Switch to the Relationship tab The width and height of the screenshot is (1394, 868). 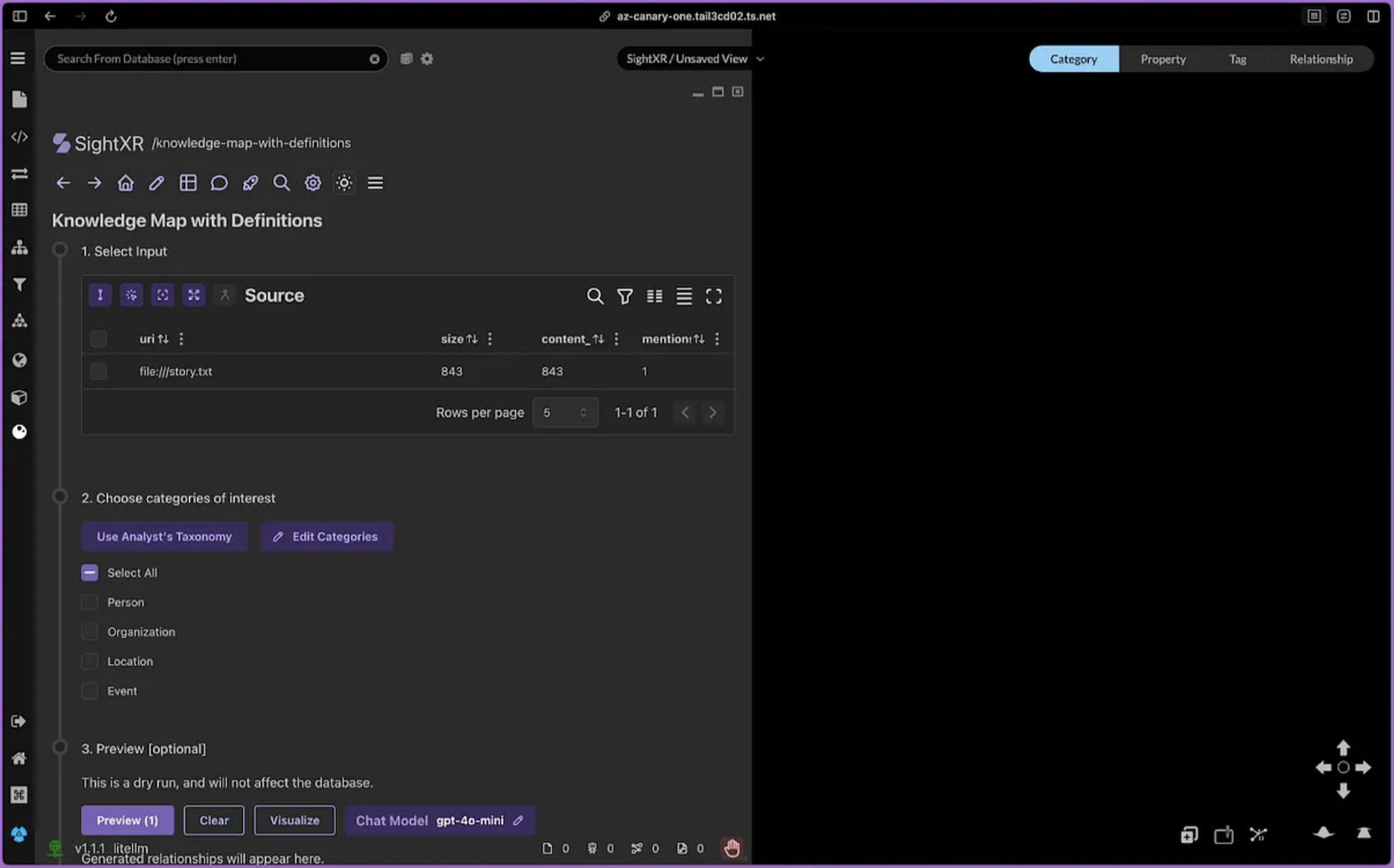point(1321,59)
